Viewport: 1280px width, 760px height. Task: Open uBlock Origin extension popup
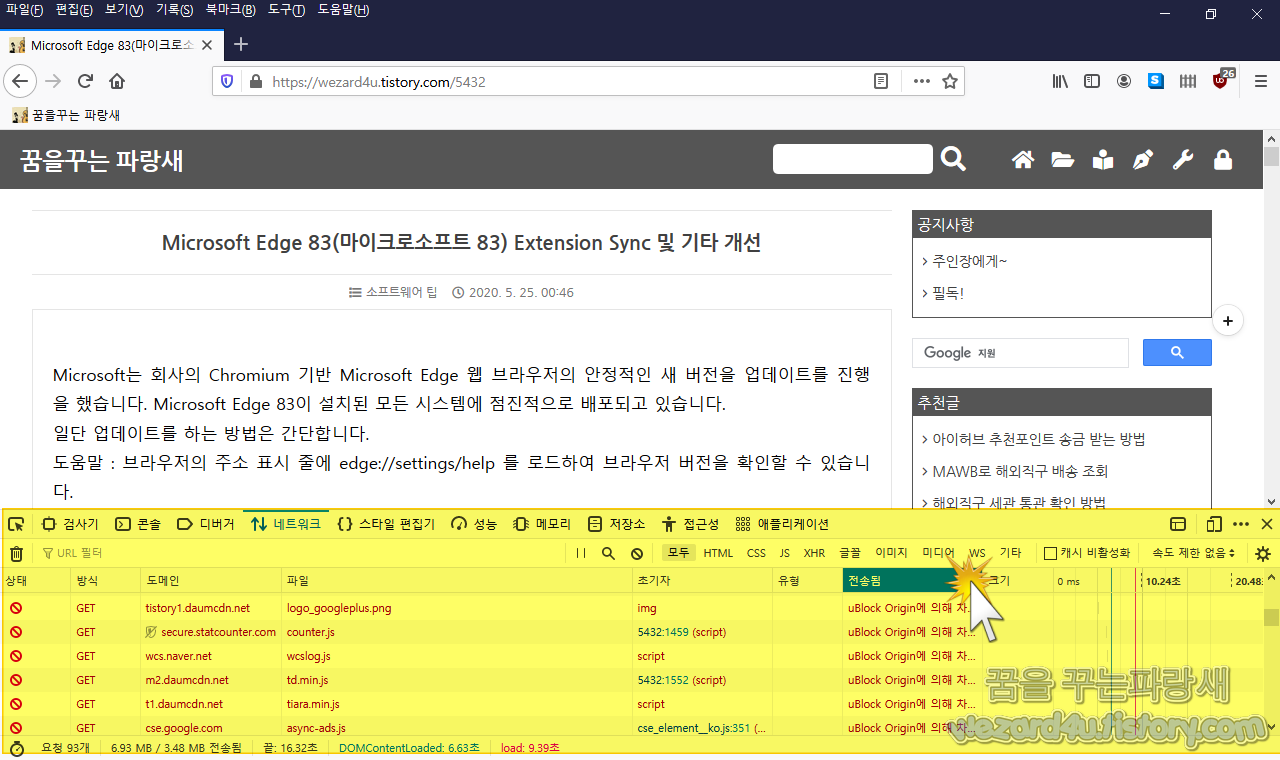point(1222,81)
